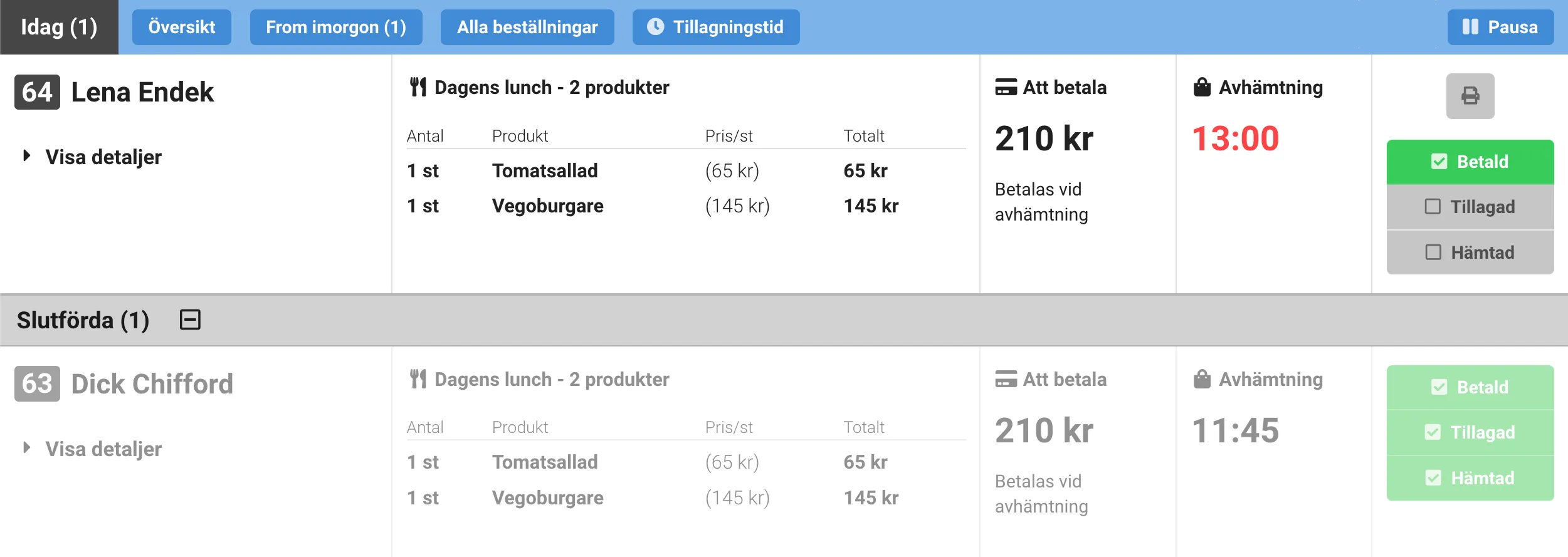Click the credit card icon next to Att betala
Image resolution: width=1568 pixels, height=557 pixels.
click(1006, 87)
